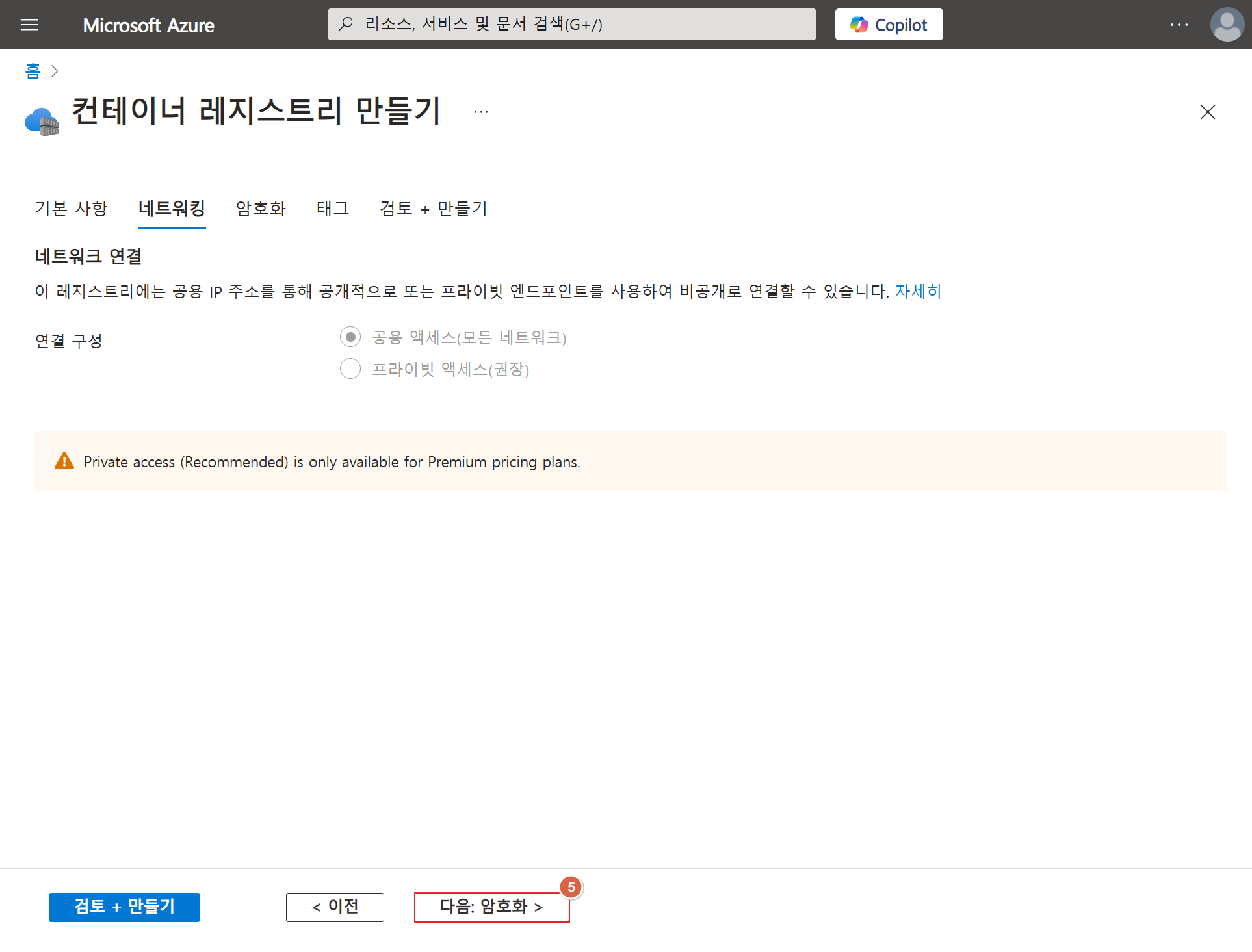
Task: Click the breadcrumb chevron after 홈
Action: click(x=55, y=71)
